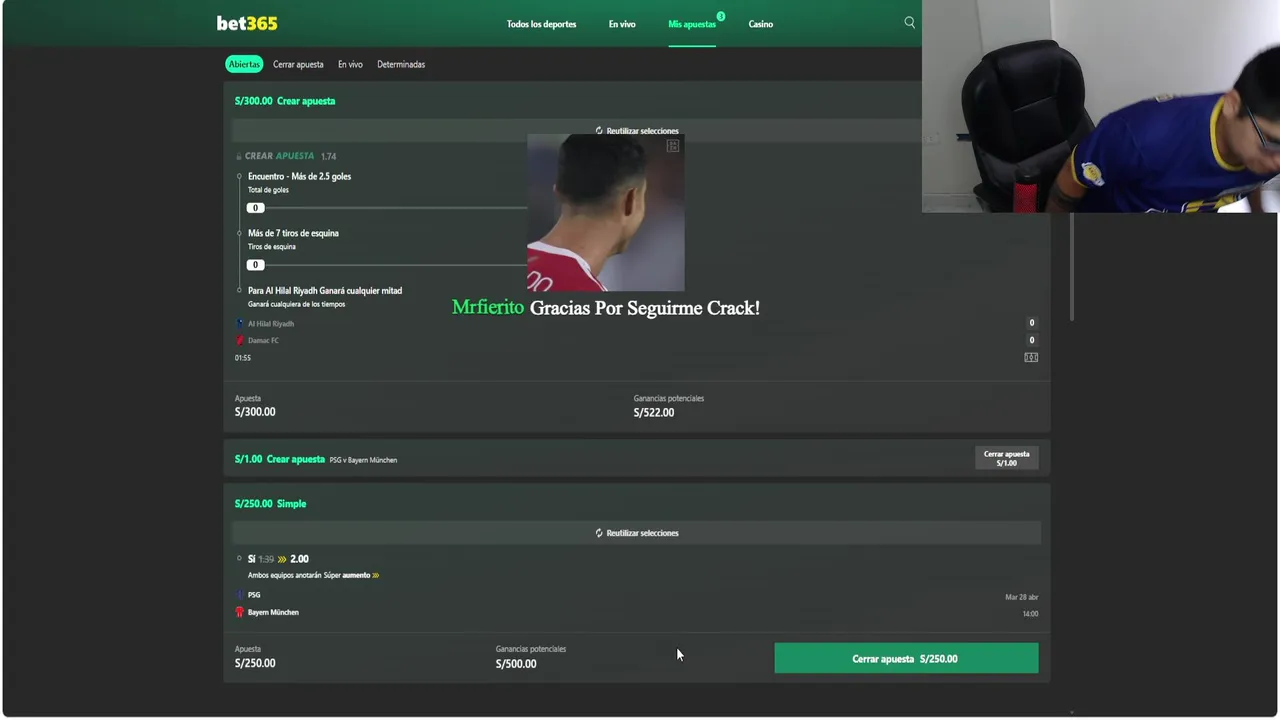1280x720 pixels.
Task: Select the Abiertas tab
Action: (244, 64)
